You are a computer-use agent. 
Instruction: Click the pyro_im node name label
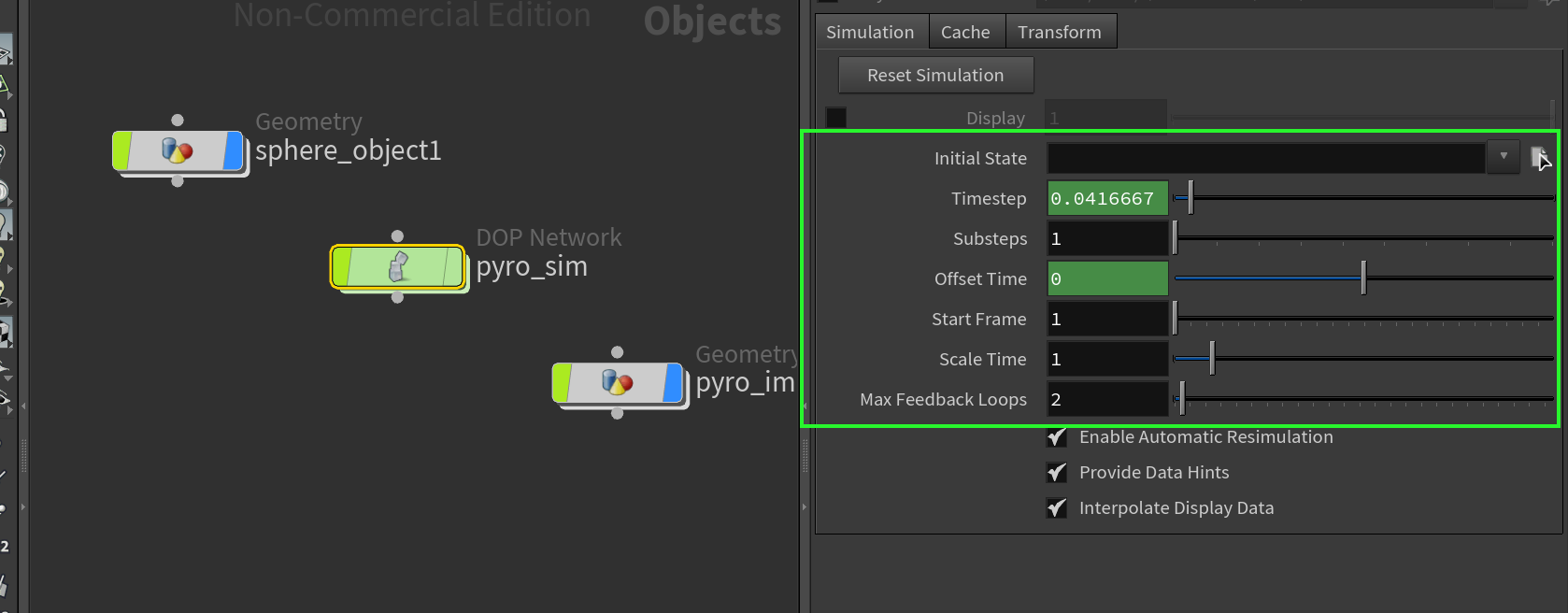tap(745, 383)
